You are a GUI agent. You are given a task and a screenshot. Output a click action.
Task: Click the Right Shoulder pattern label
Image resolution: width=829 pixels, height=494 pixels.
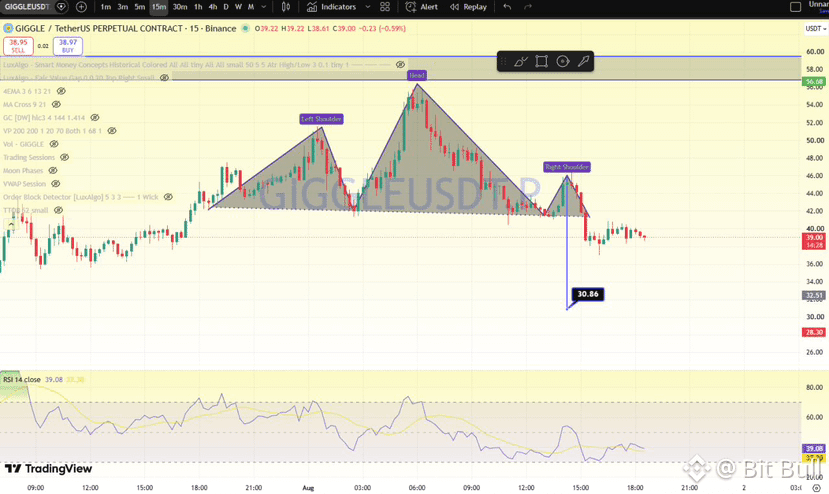tap(567, 167)
